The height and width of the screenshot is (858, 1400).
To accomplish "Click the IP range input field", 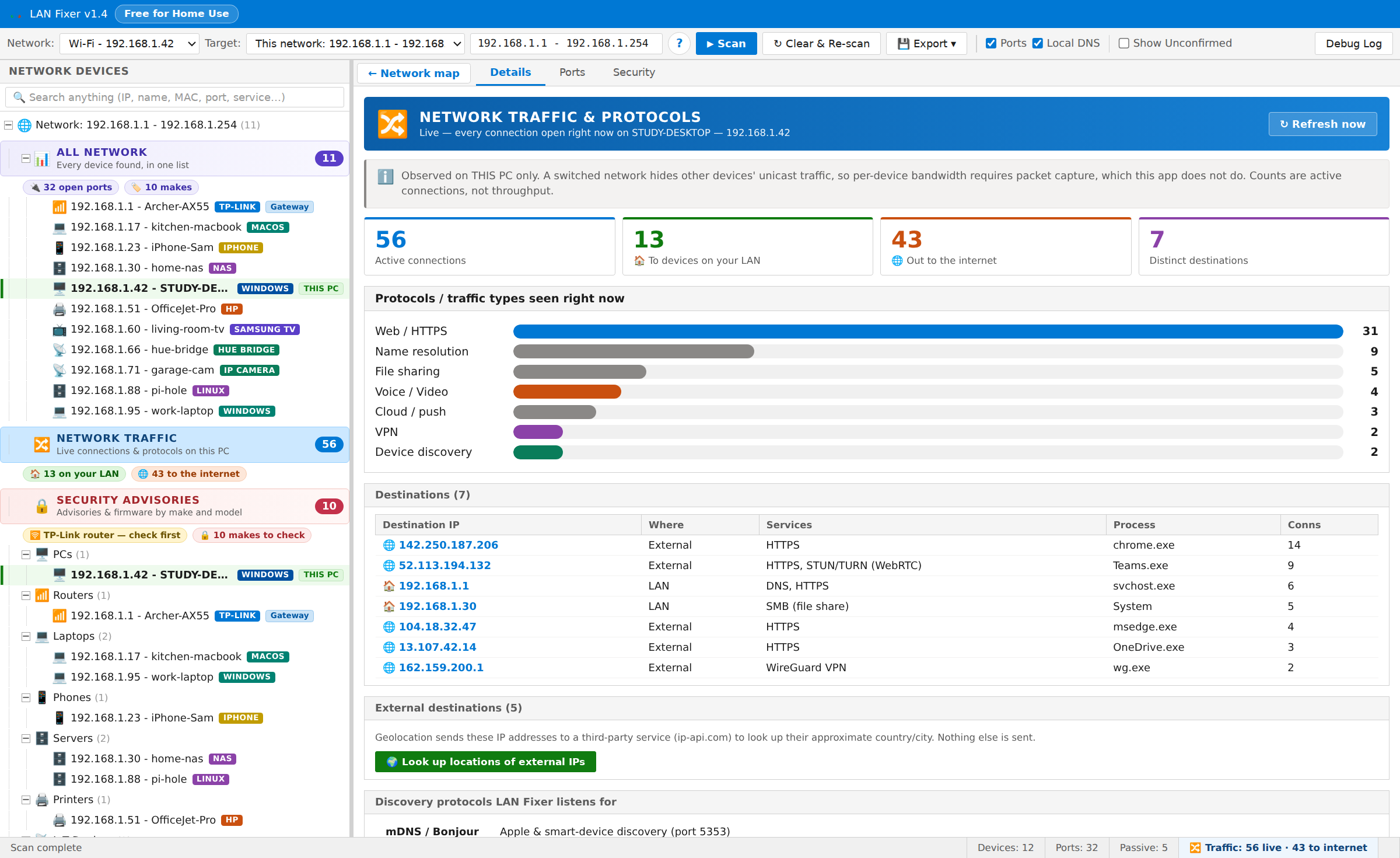I will tap(566, 44).
